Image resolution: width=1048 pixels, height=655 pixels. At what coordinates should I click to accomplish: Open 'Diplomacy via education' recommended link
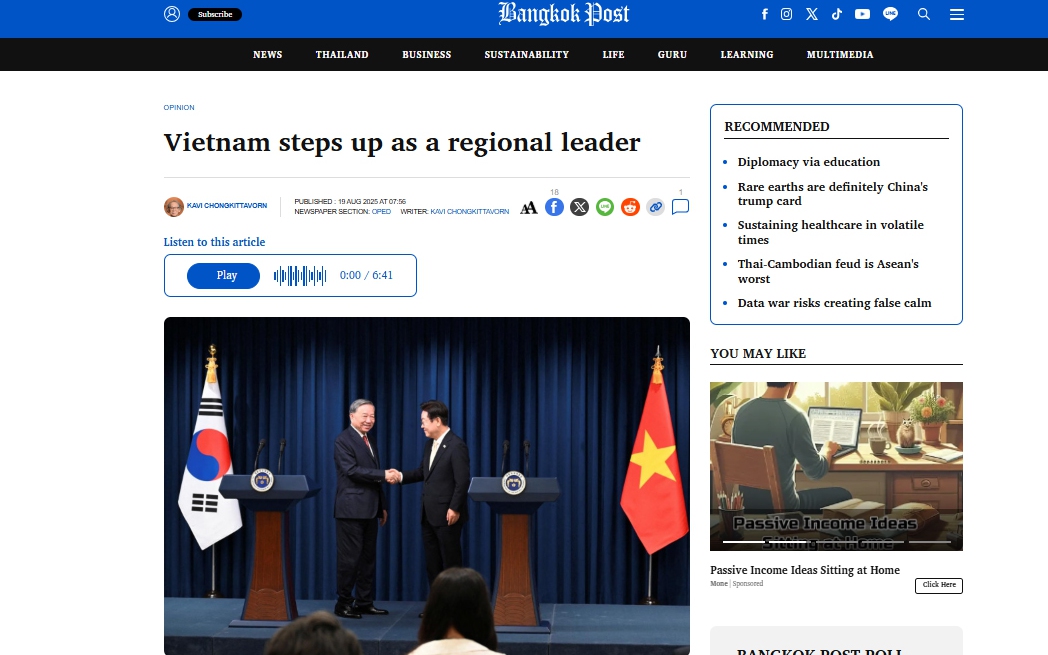tap(809, 162)
